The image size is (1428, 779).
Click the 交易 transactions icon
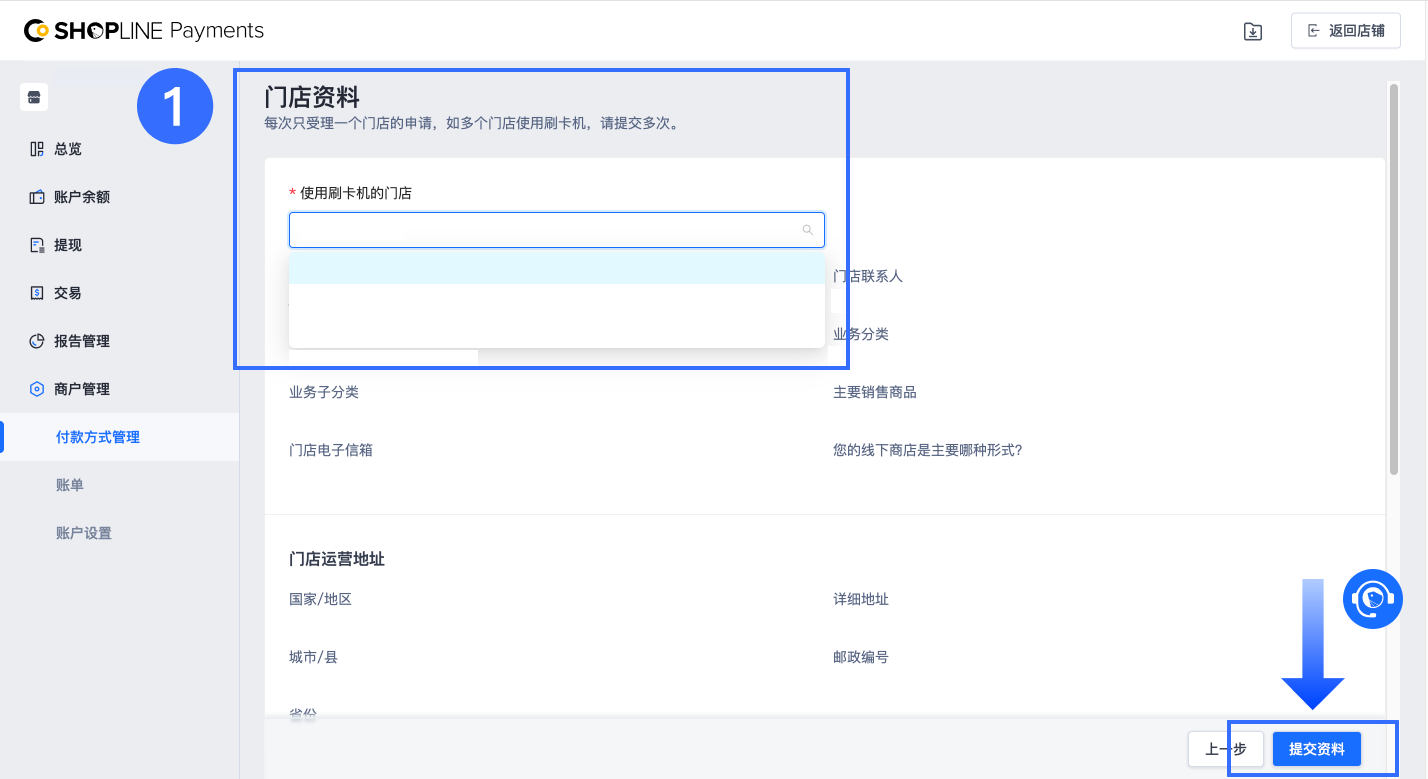(37, 293)
